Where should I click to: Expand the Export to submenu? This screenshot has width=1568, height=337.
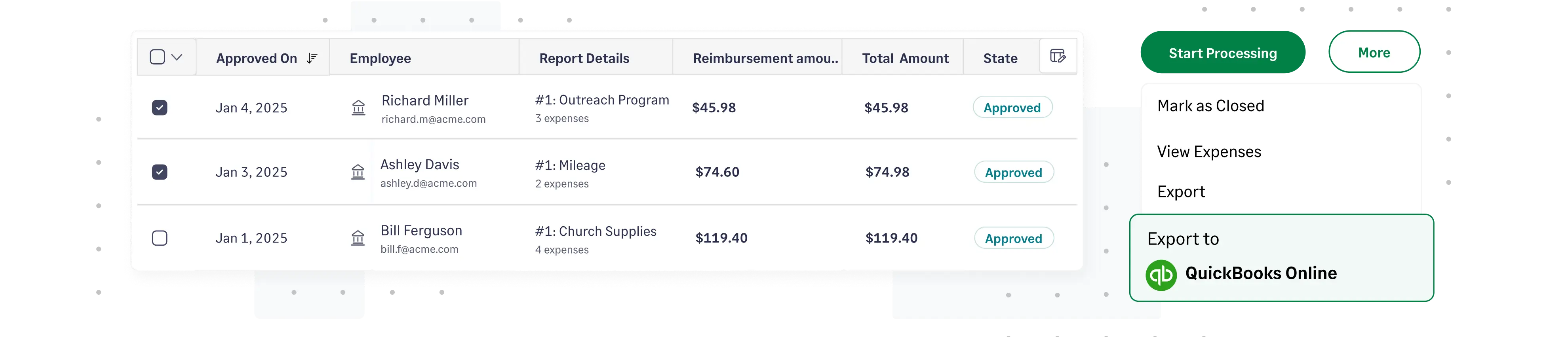click(x=1183, y=239)
